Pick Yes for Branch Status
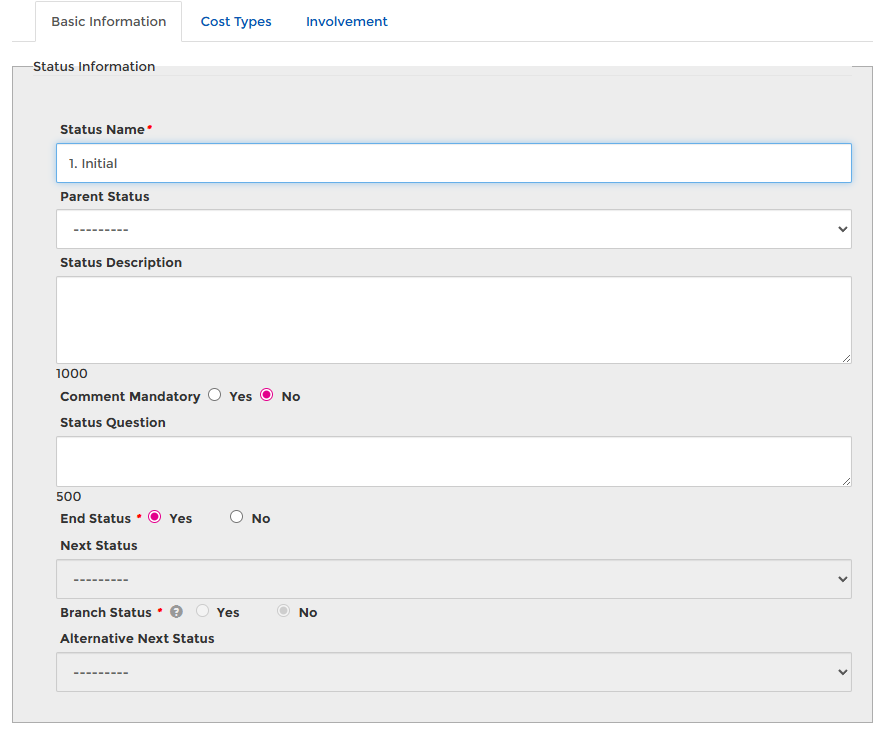 coord(203,611)
